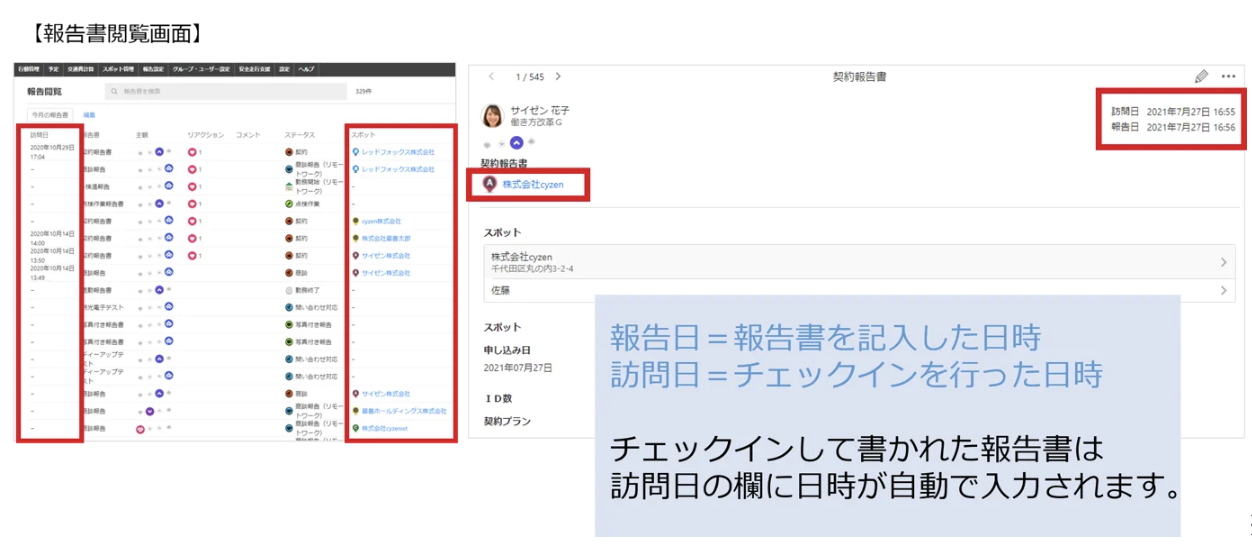Screen dimensions: 1252x548
Task: Expand the 株式会社cyzen spot row chevron
Action: tap(1224, 262)
